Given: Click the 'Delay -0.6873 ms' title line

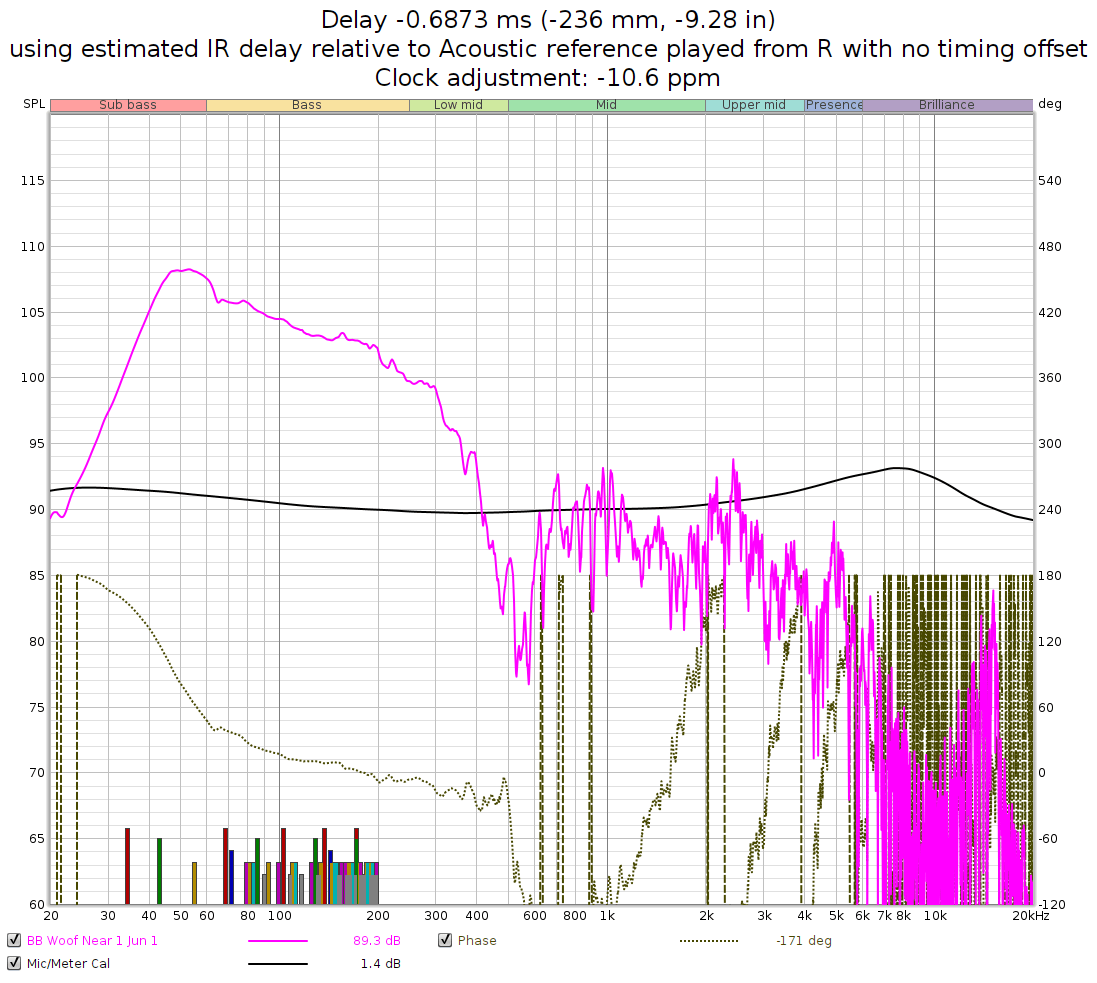Looking at the screenshot, I should click(x=548, y=20).
